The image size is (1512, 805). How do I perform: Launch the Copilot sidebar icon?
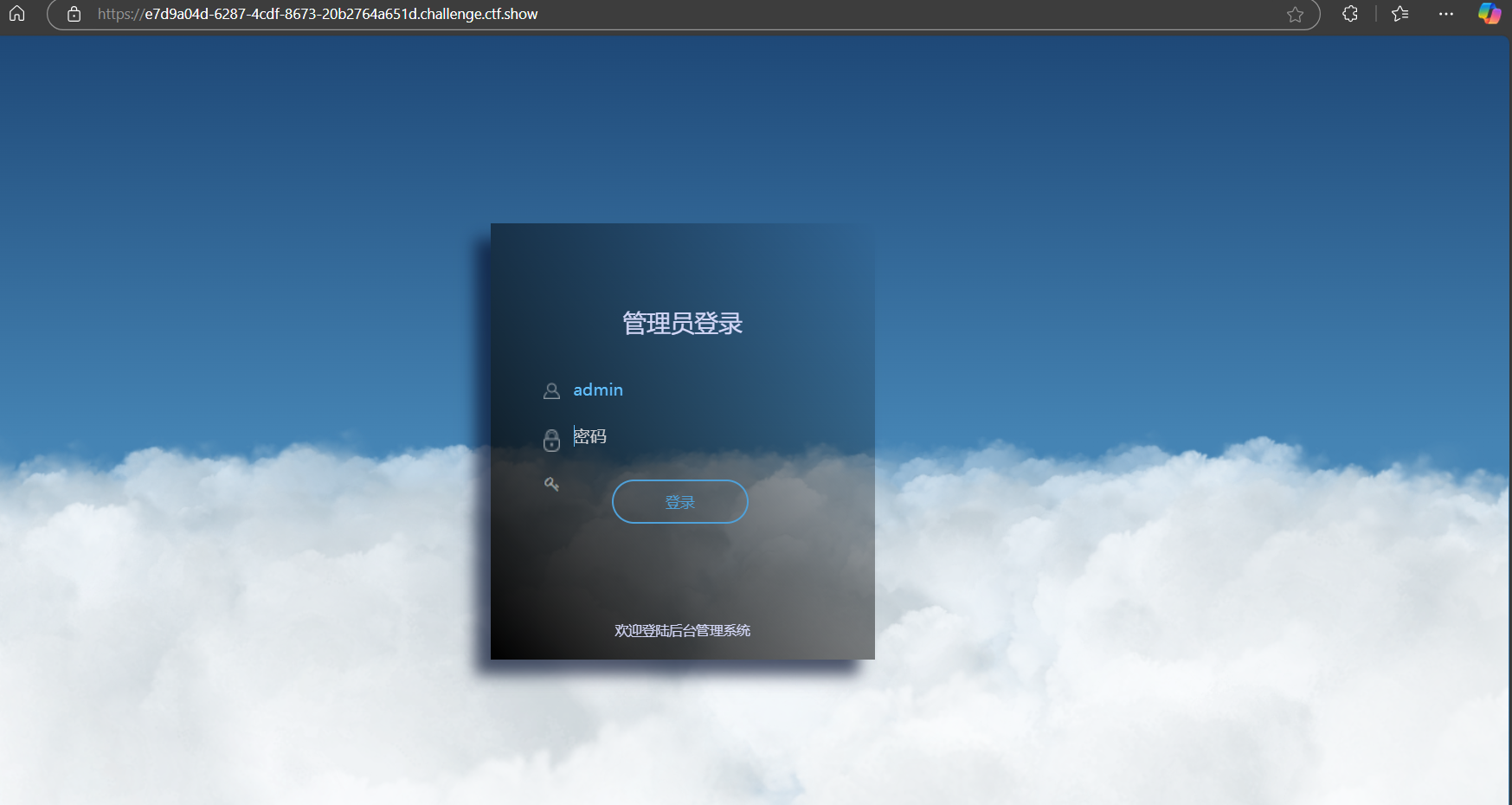pos(1489,14)
